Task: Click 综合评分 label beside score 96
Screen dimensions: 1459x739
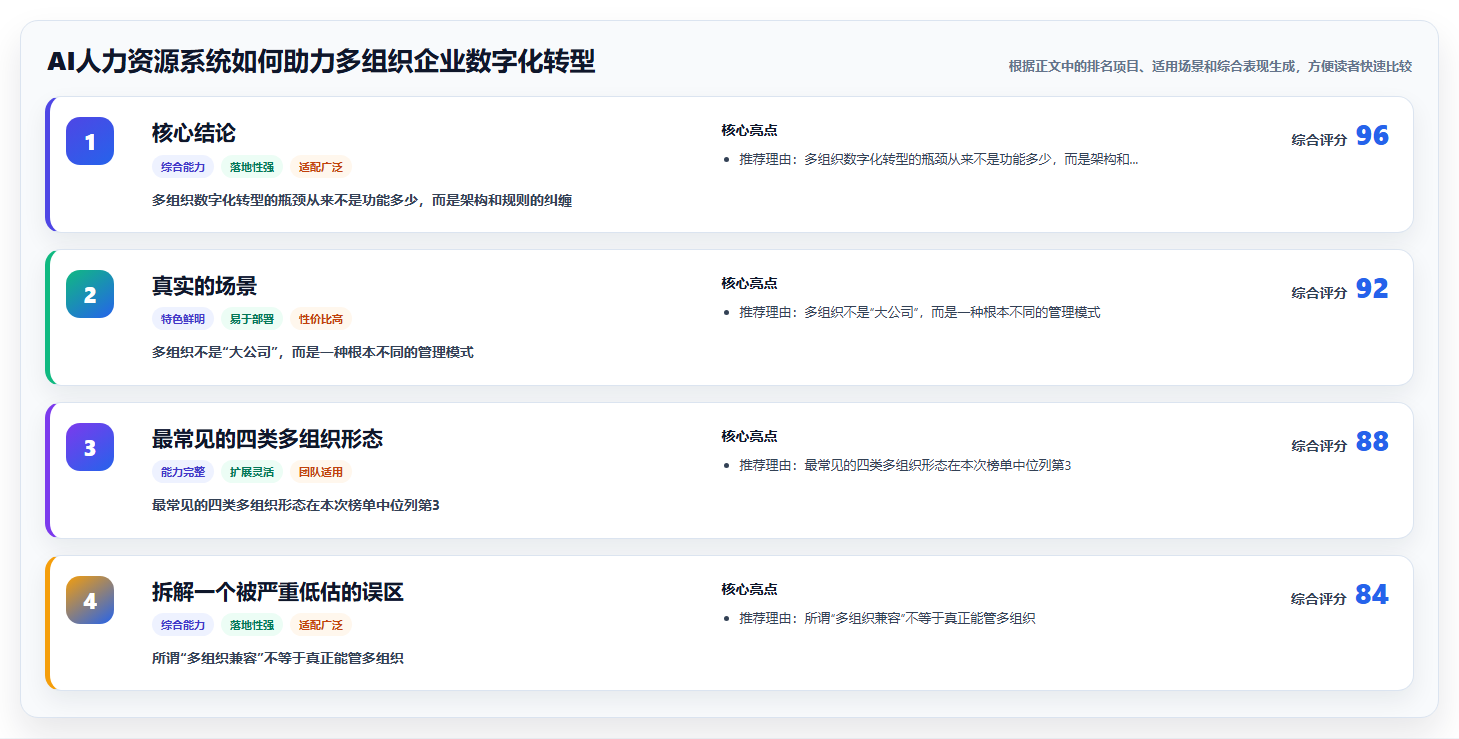Action: click(x=1319, y=140)
